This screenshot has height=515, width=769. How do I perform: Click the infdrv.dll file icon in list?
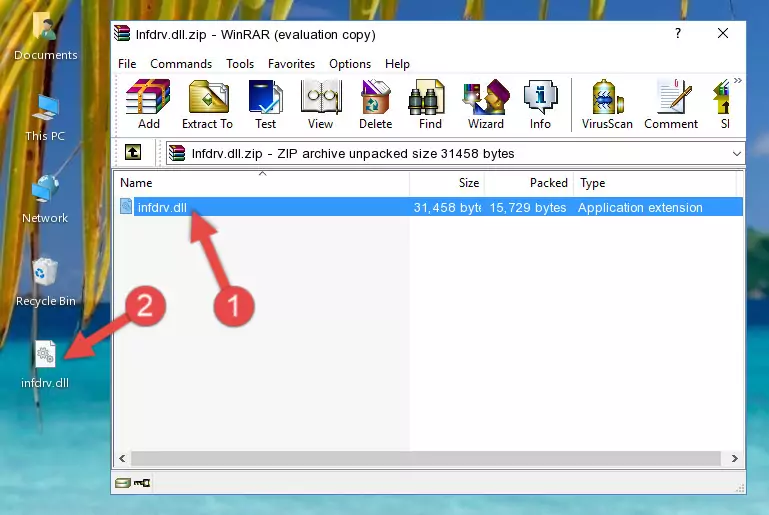click(126, 206)
